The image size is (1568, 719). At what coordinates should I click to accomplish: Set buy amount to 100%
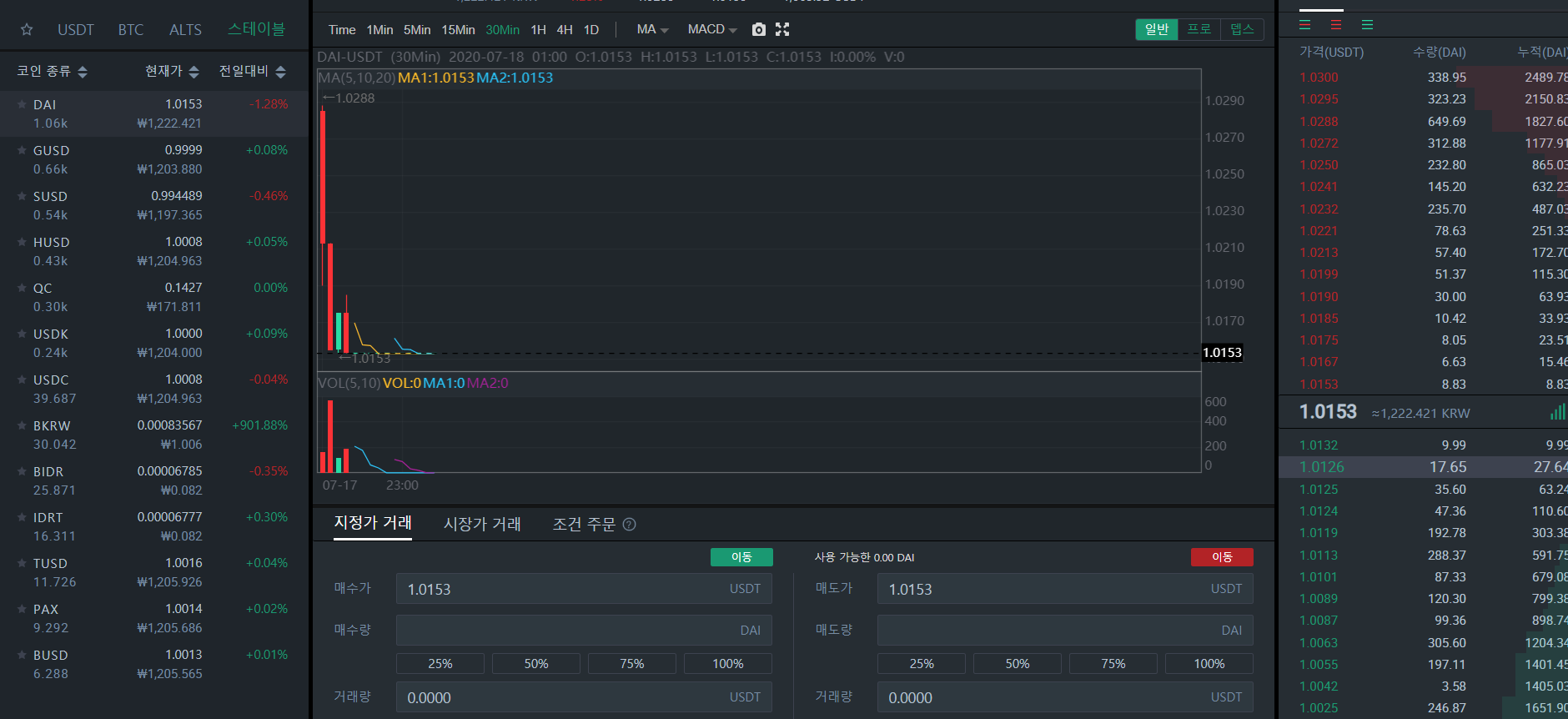pyautogui.click(x=728, y=664)
